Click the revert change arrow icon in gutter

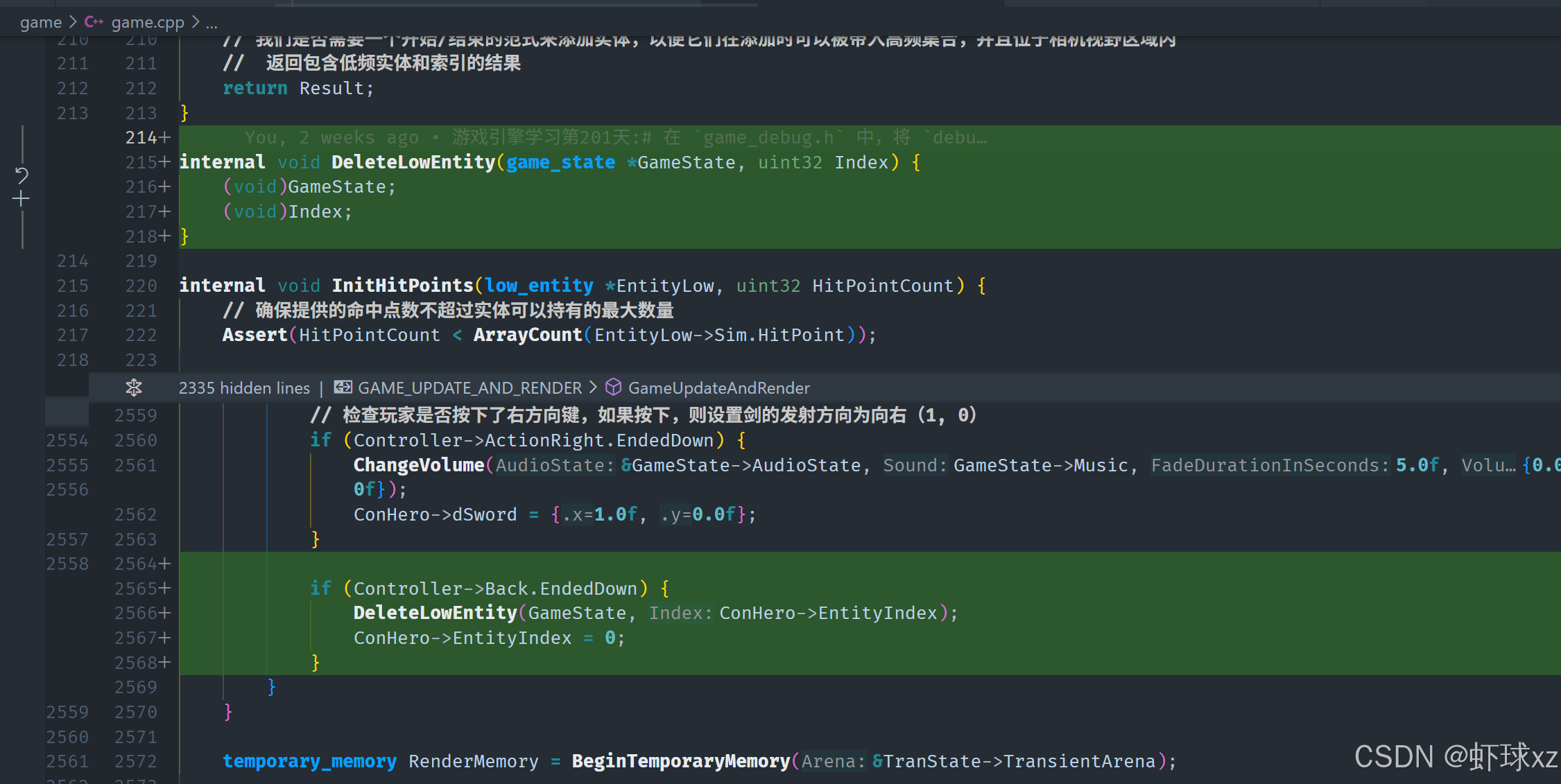coord(21,175)
